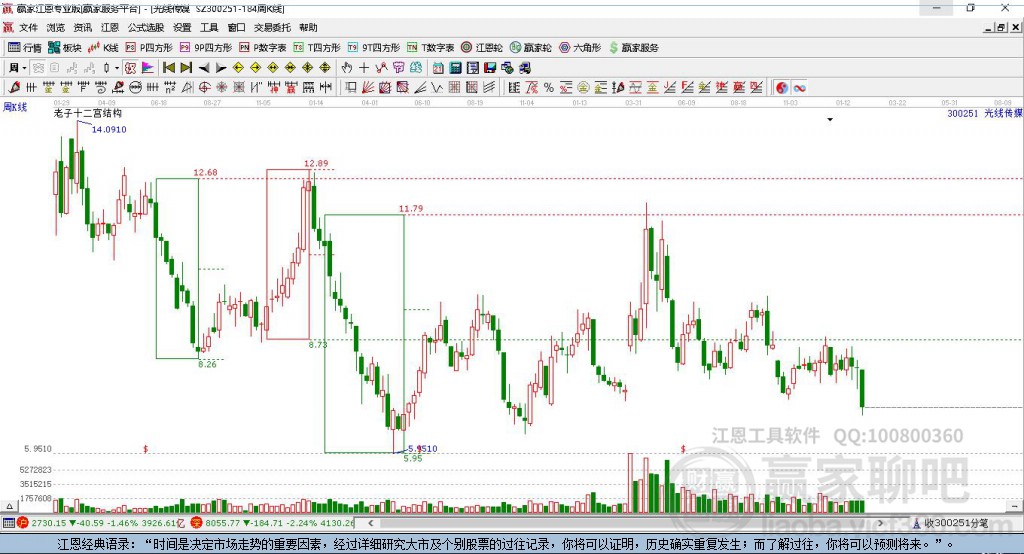Screen dimensions: 1024x554
Task: Open the P数字表 tool
Action: click(263, 48)
